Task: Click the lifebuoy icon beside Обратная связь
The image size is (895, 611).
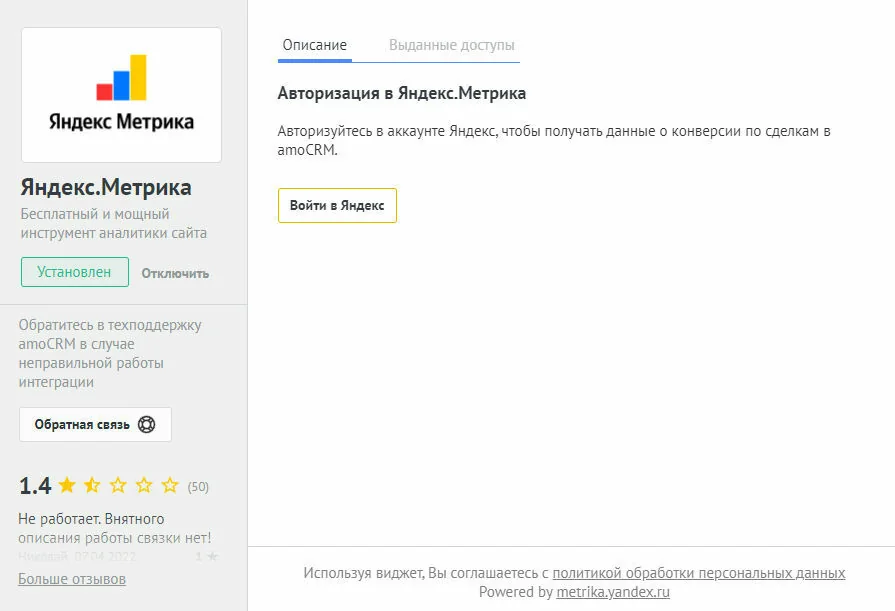Action: (x=147, y=424)
